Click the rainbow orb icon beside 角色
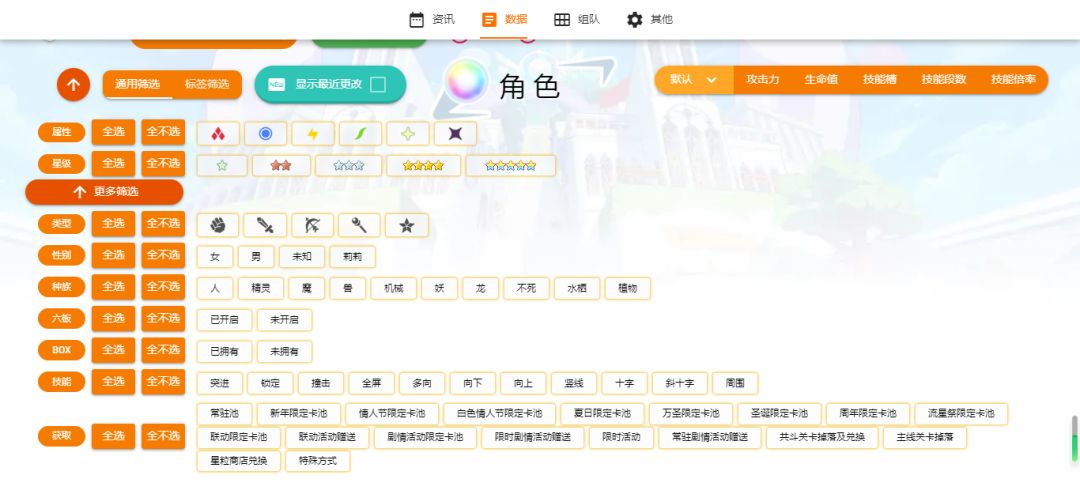This screenshot has width=1080, height=494. [x=466, y=81]
